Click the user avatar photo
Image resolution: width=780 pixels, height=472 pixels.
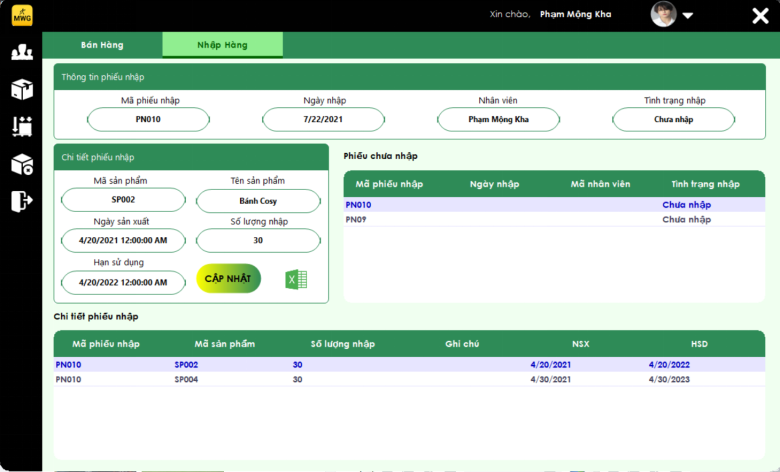click(664, 14)
